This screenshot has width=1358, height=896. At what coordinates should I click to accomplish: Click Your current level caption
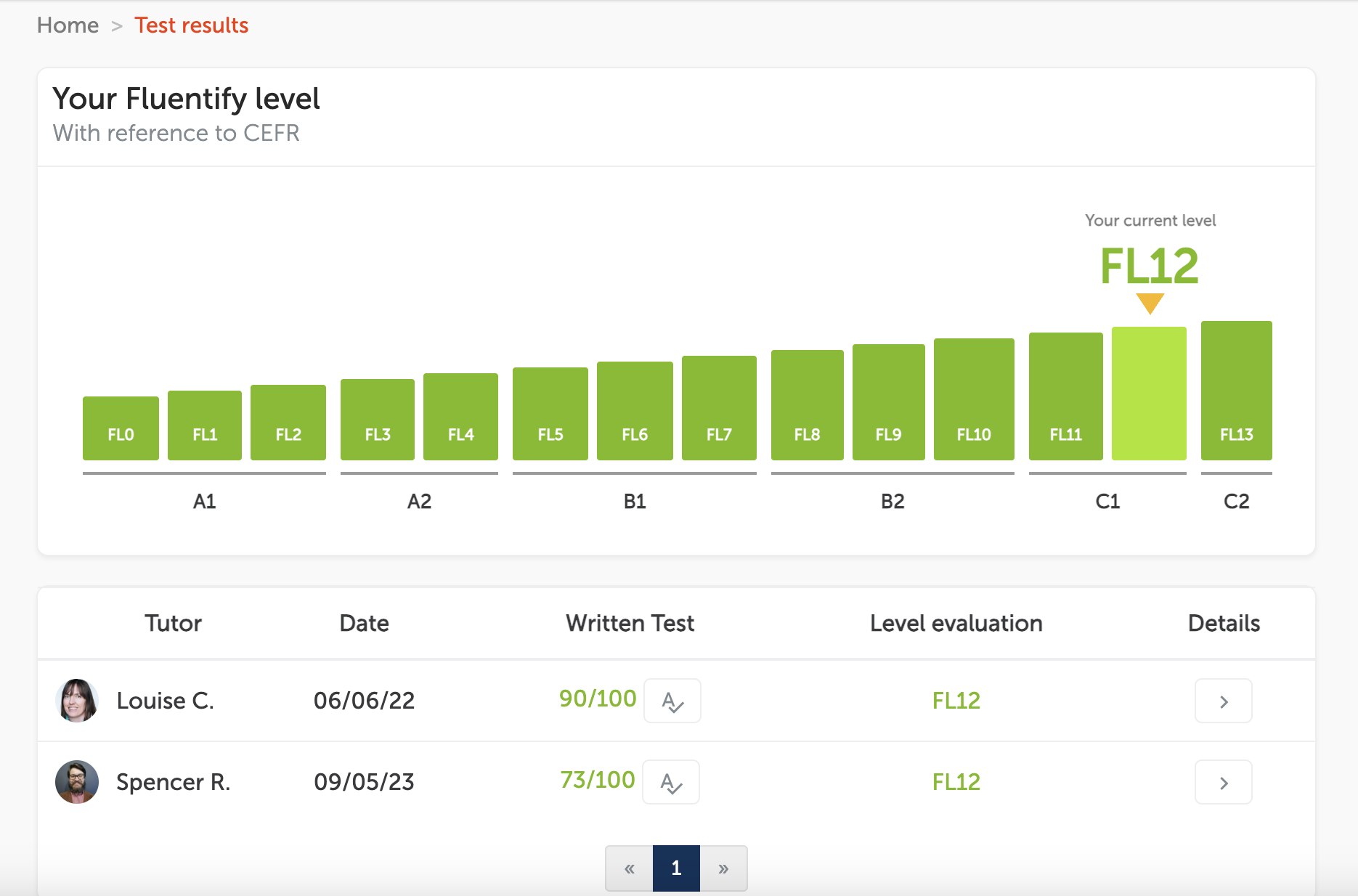click(1150, 220)
